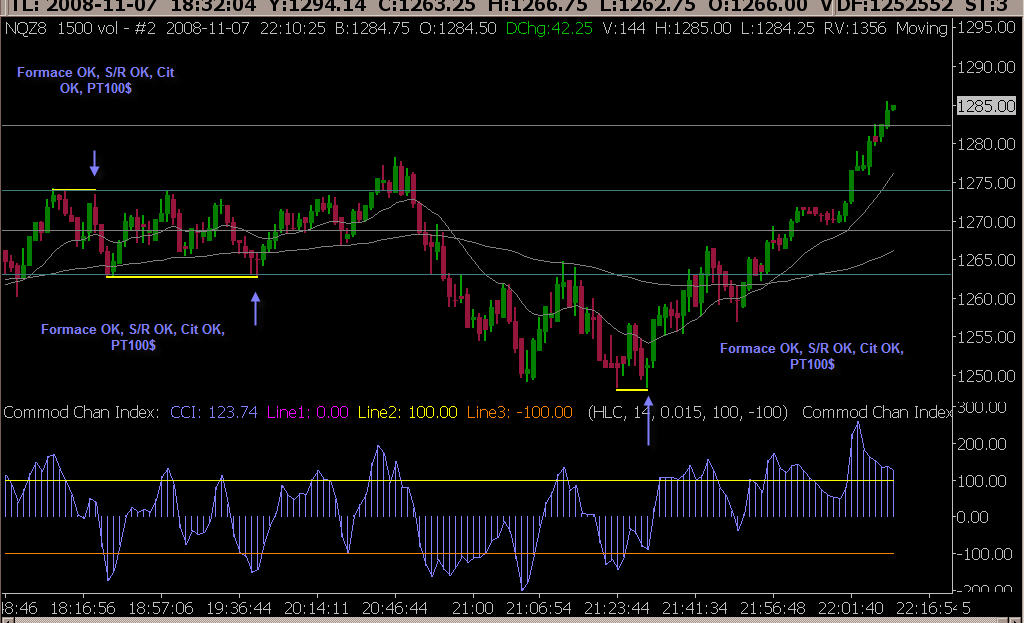Click the O:1284.50 value in chart header
The height and width of the screenshot is (623, 1024).
click(458, 29)
